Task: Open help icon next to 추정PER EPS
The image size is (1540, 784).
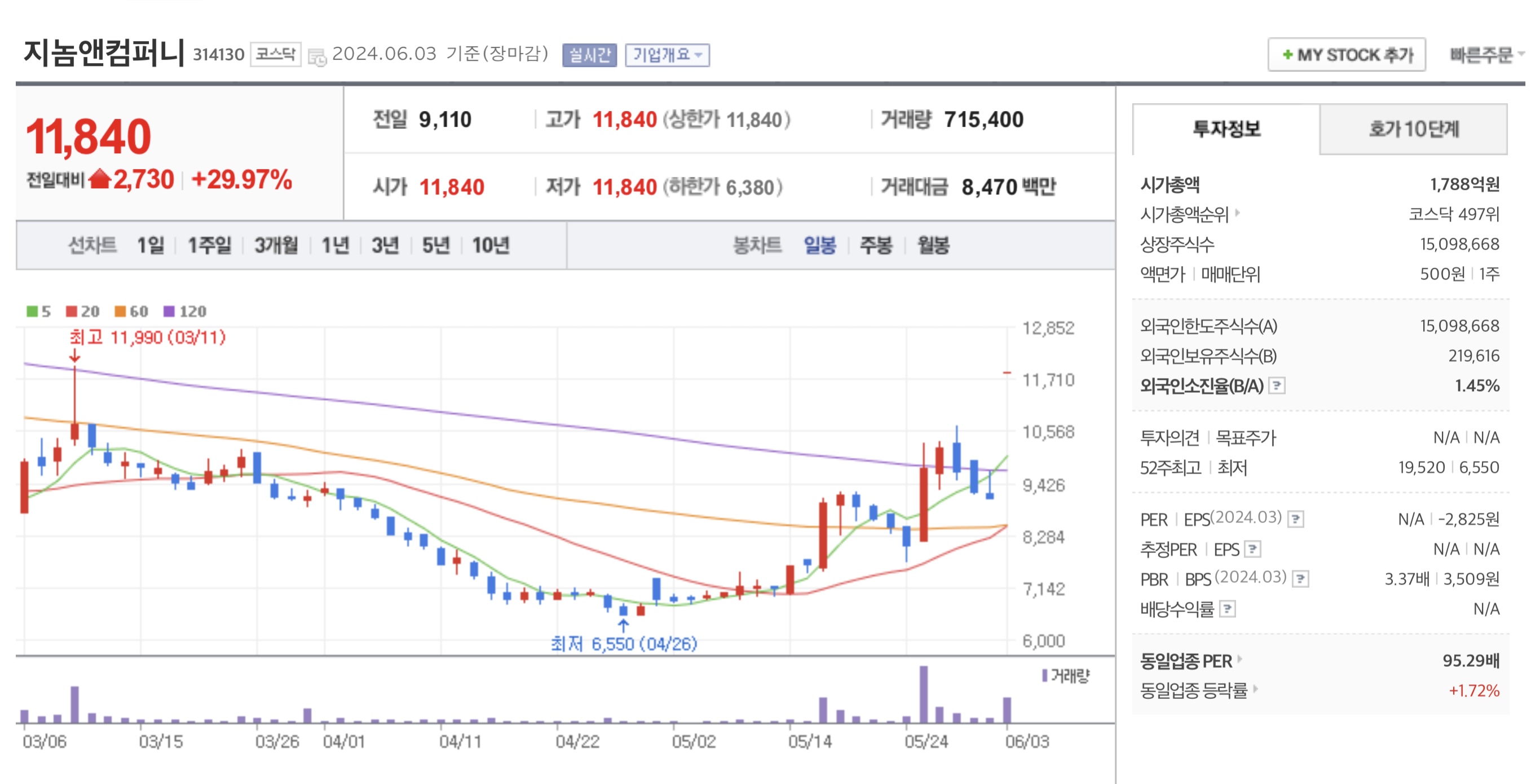Action: 1252,548
